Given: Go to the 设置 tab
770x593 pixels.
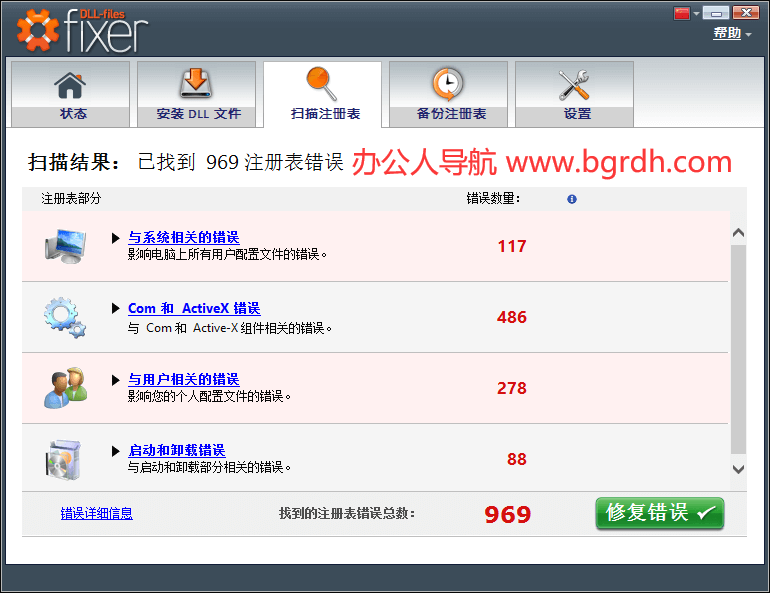Looking at the screenshot, I should 575,94.
